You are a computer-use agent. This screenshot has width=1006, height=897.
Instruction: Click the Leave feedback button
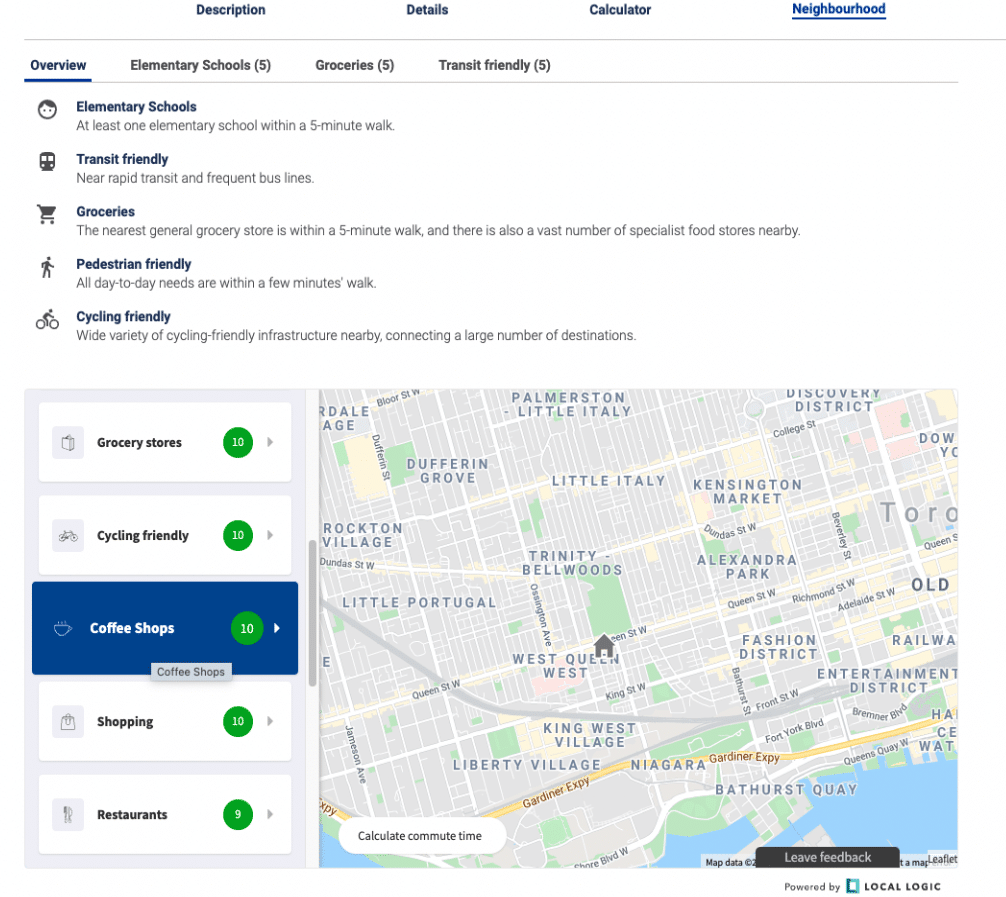coord(827,857)
